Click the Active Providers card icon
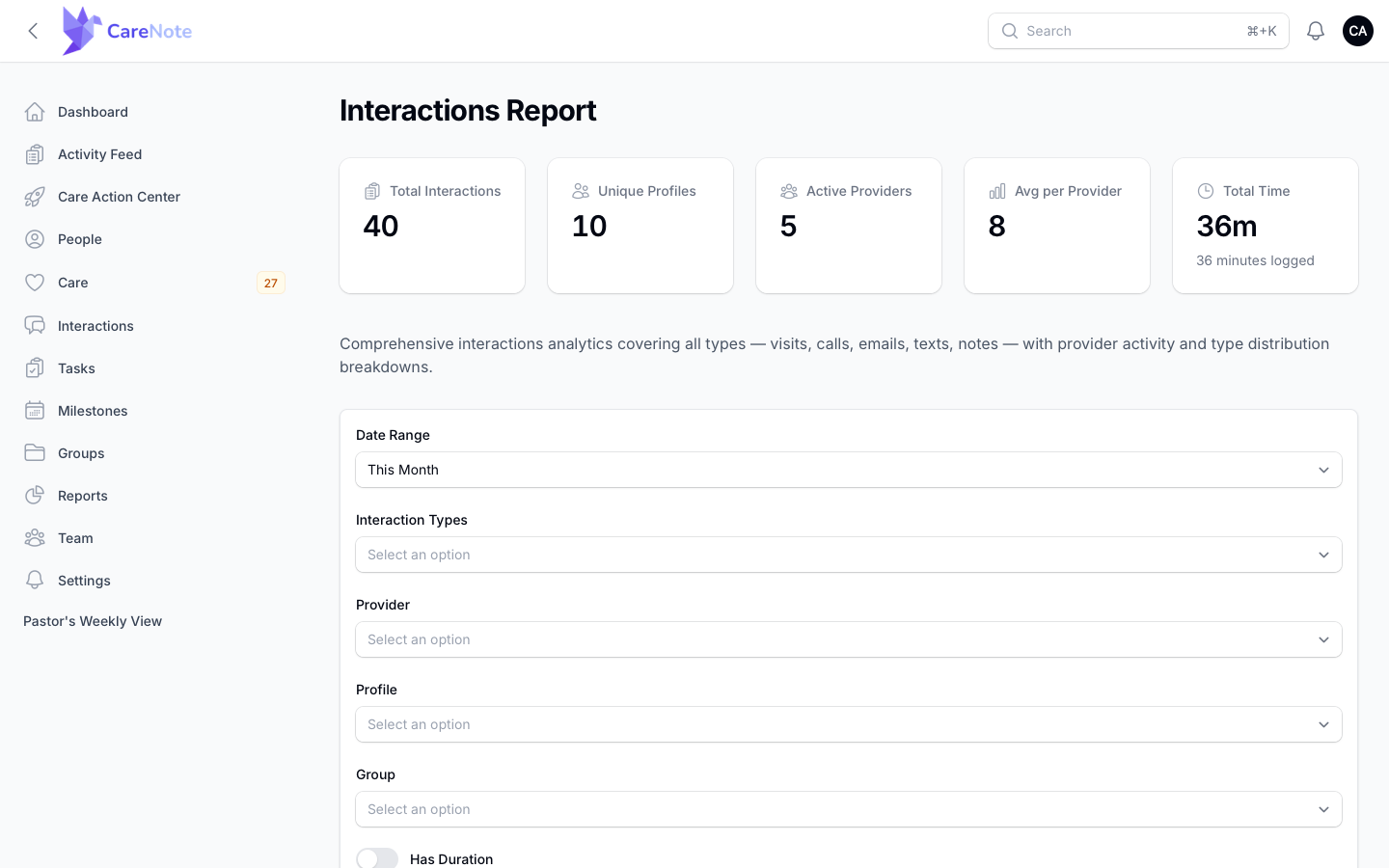Viewport: 1389px width, 868px height. pos(789,191)
